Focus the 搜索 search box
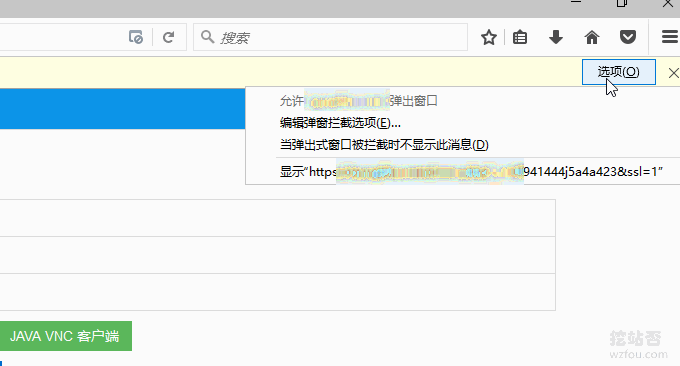Screen dimensions: 680x366 point(330,37)
